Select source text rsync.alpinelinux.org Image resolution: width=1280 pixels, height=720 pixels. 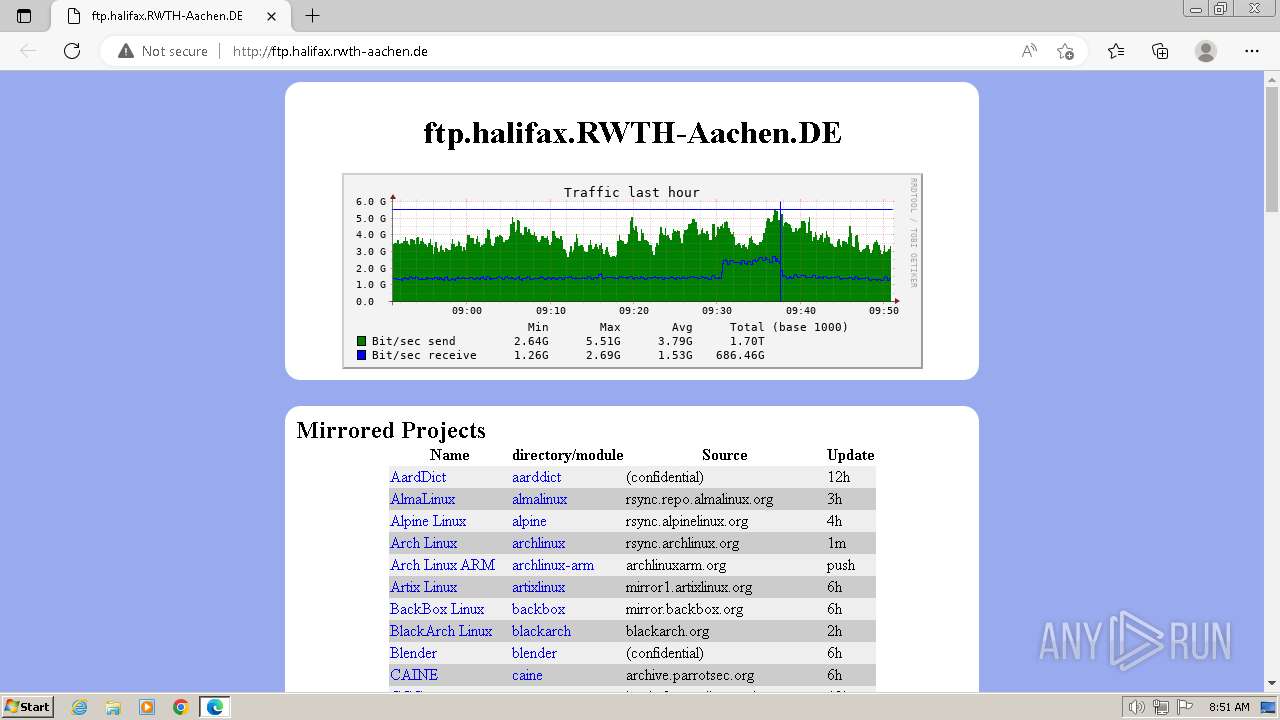(687, 521)
